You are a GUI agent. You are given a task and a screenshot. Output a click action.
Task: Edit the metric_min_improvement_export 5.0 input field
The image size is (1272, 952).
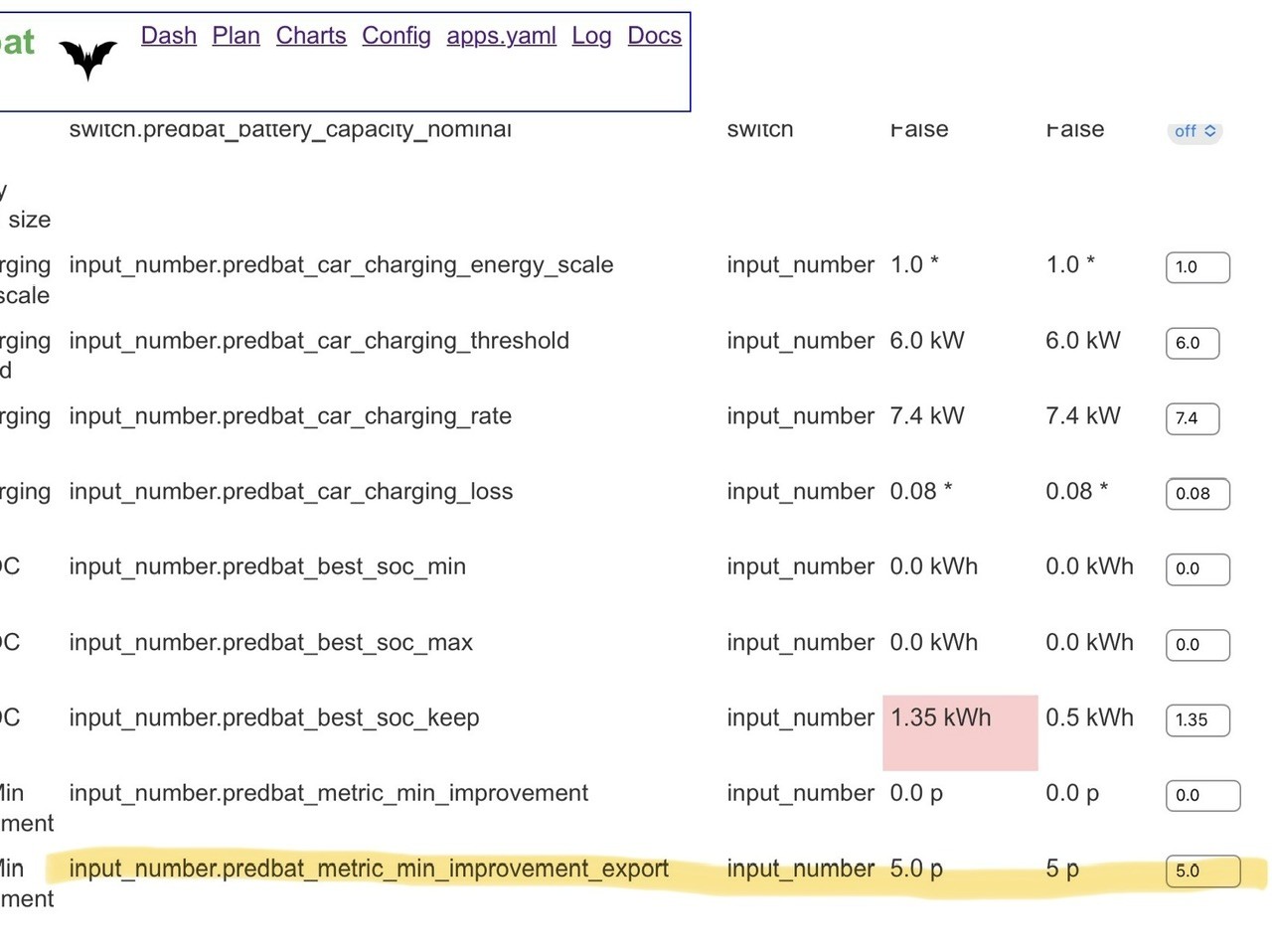click(1203, 872)
